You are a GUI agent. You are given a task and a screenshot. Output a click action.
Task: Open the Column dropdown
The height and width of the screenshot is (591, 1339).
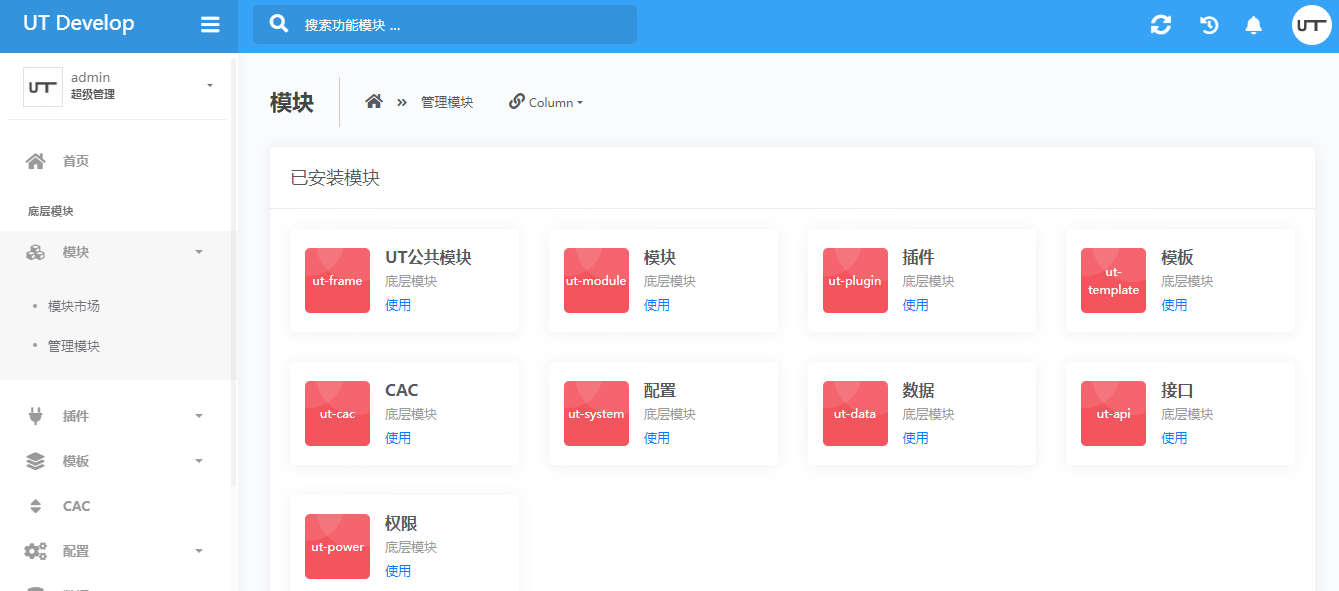coord(546,102)
